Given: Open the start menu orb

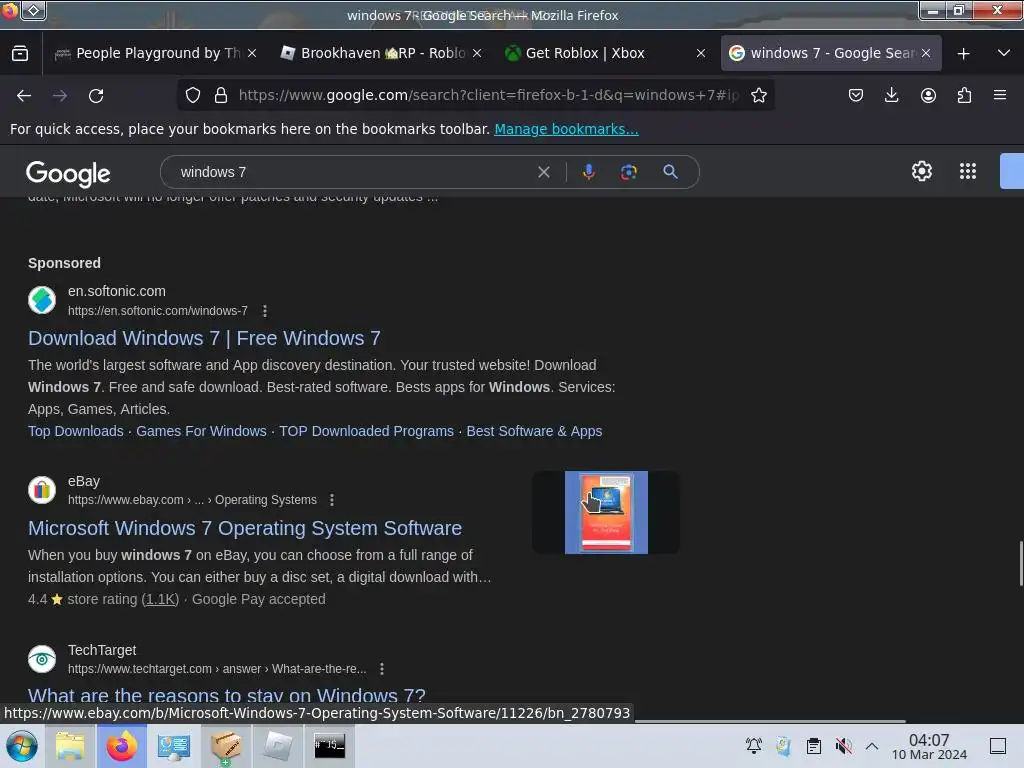Looking at the screenshot, I should (22, 746).
